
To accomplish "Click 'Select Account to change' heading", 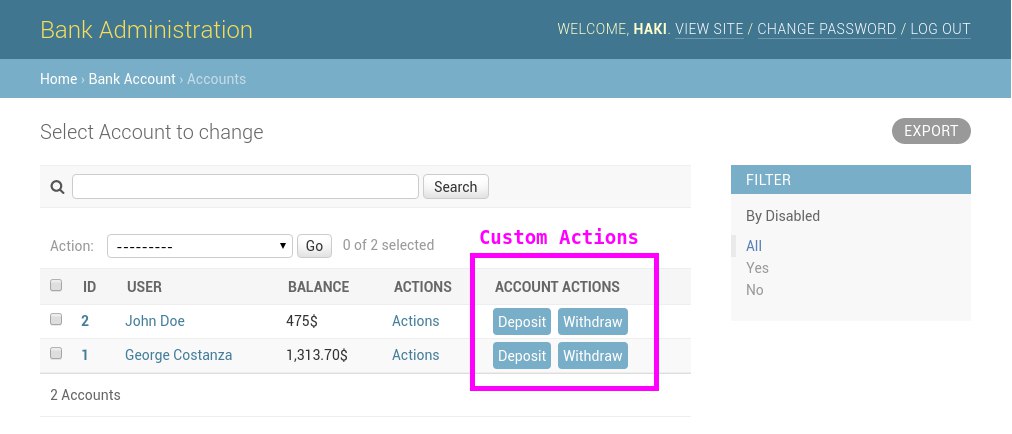I will (x=152, y=132).
